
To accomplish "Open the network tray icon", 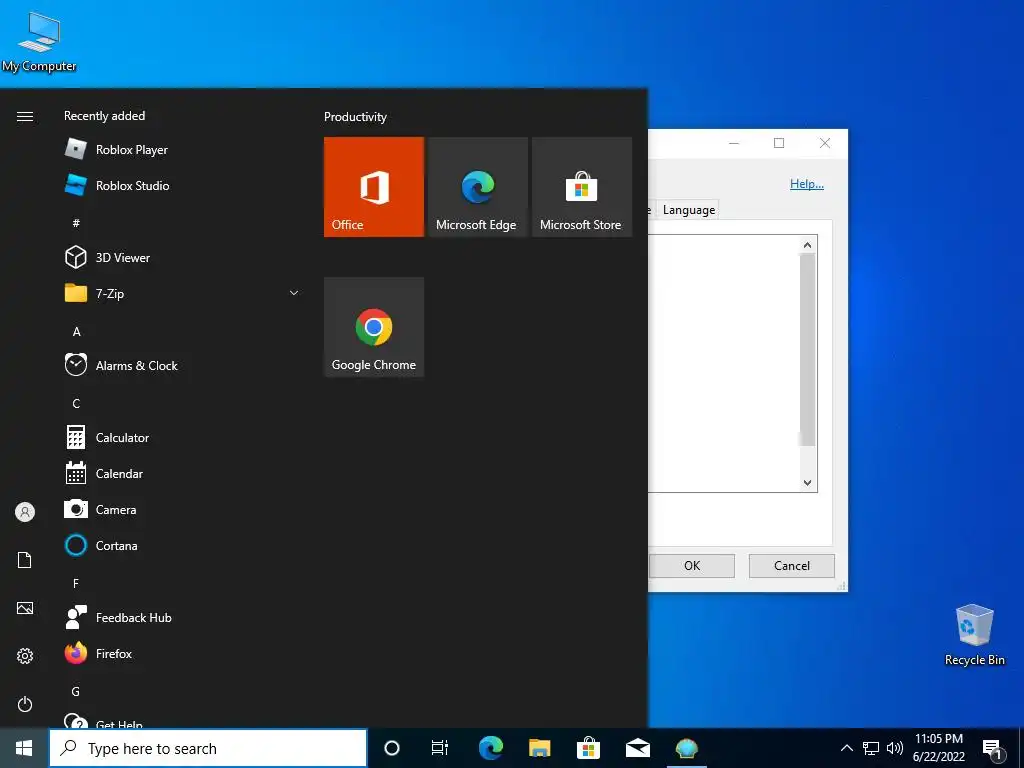I will tap(871, 748).
